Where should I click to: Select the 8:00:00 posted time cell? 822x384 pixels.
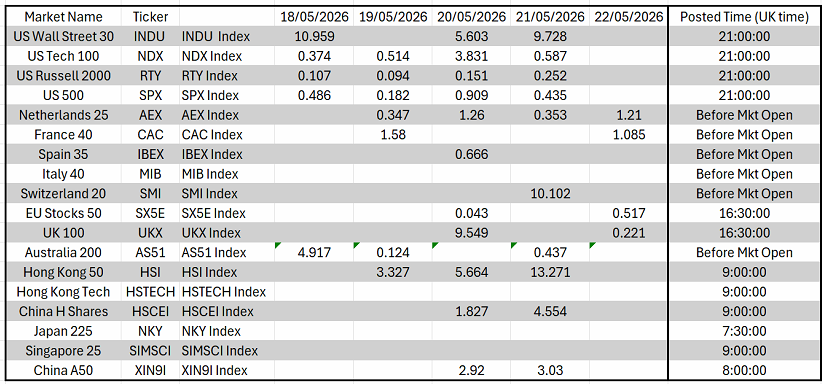(x=744, y=370)
